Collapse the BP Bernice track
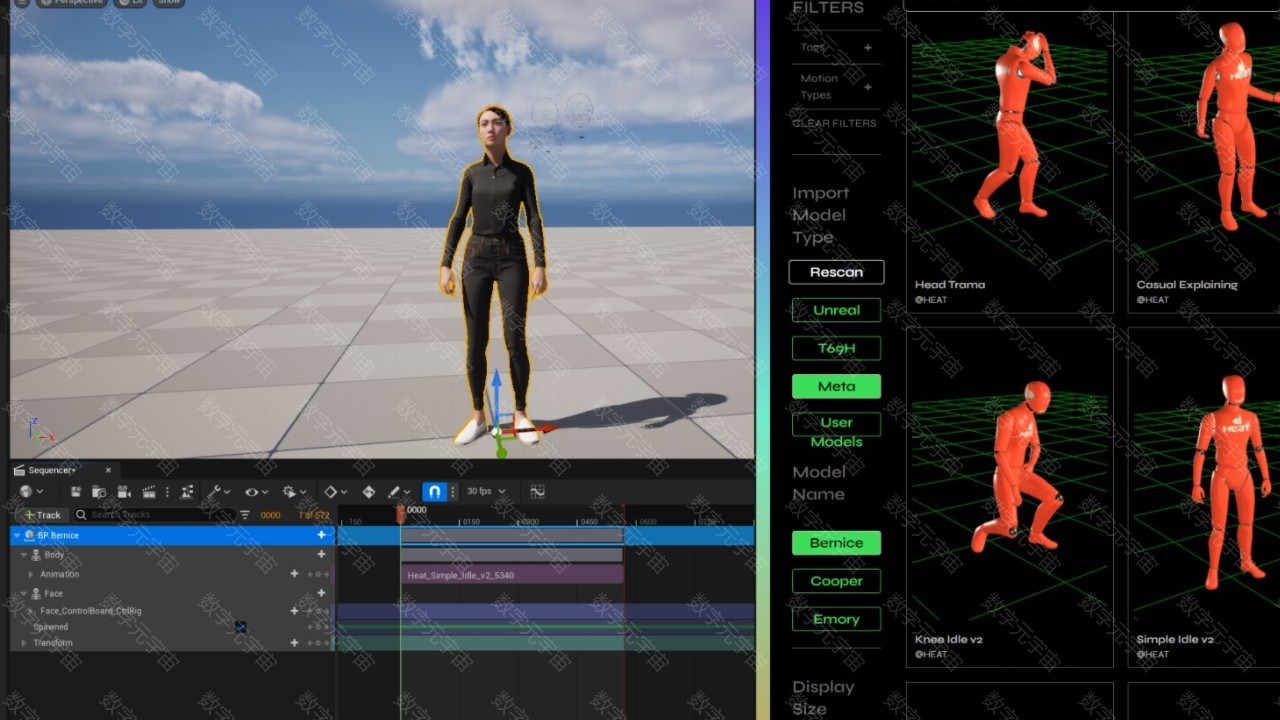The height and width of the screenshot is (720, 1280). [x=17, y=536]
